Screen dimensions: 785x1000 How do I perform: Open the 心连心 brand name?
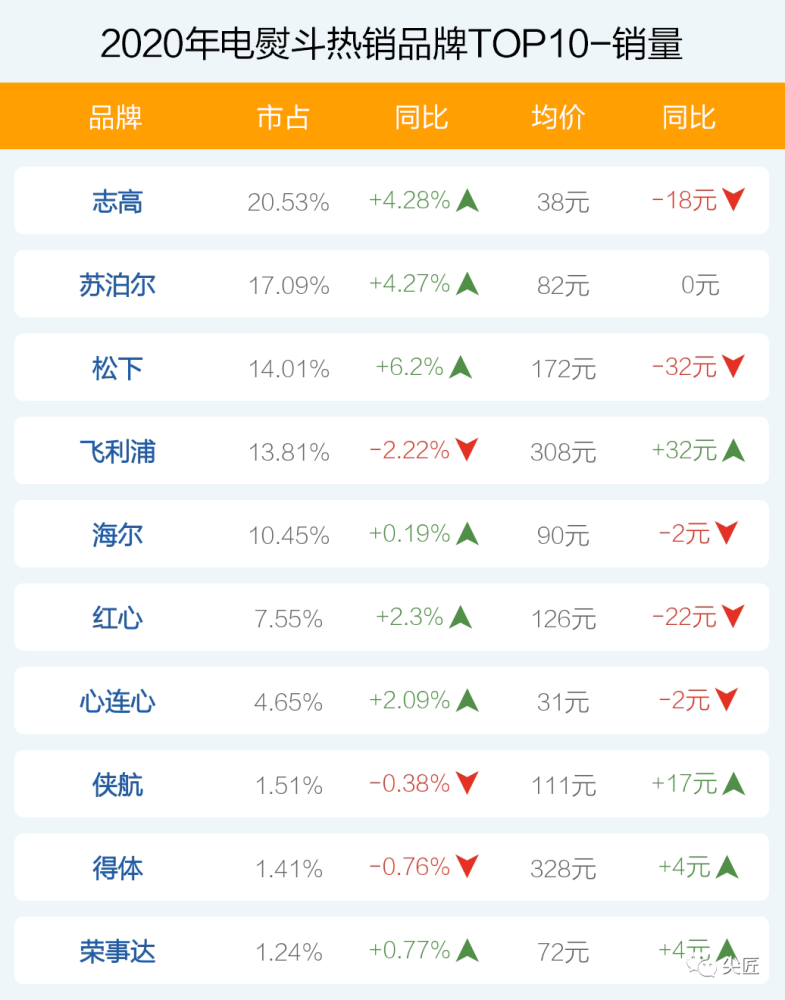[117, 701]
